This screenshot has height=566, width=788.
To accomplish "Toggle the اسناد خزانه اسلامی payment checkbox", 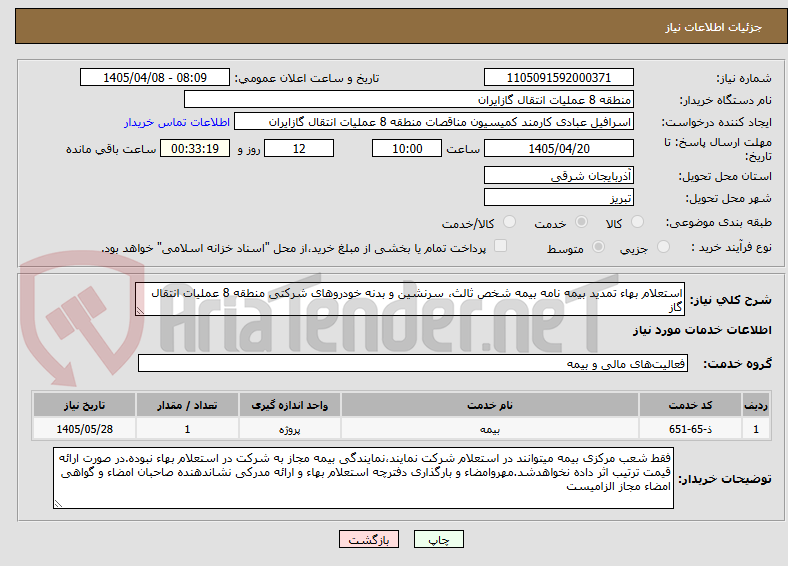I will (x=501, y=246).
